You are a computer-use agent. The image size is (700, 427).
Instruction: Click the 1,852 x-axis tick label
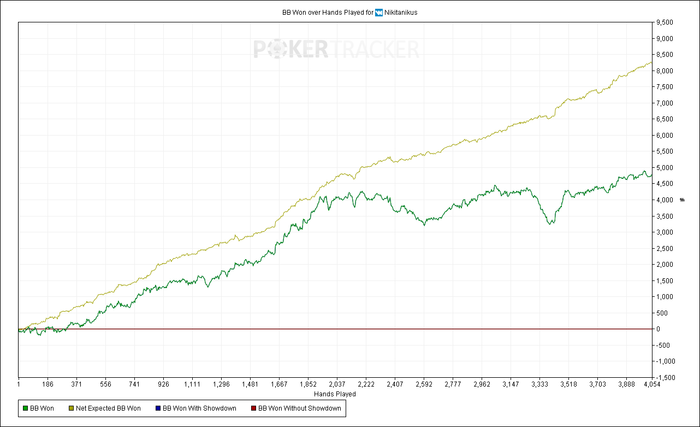click(308, 384)
